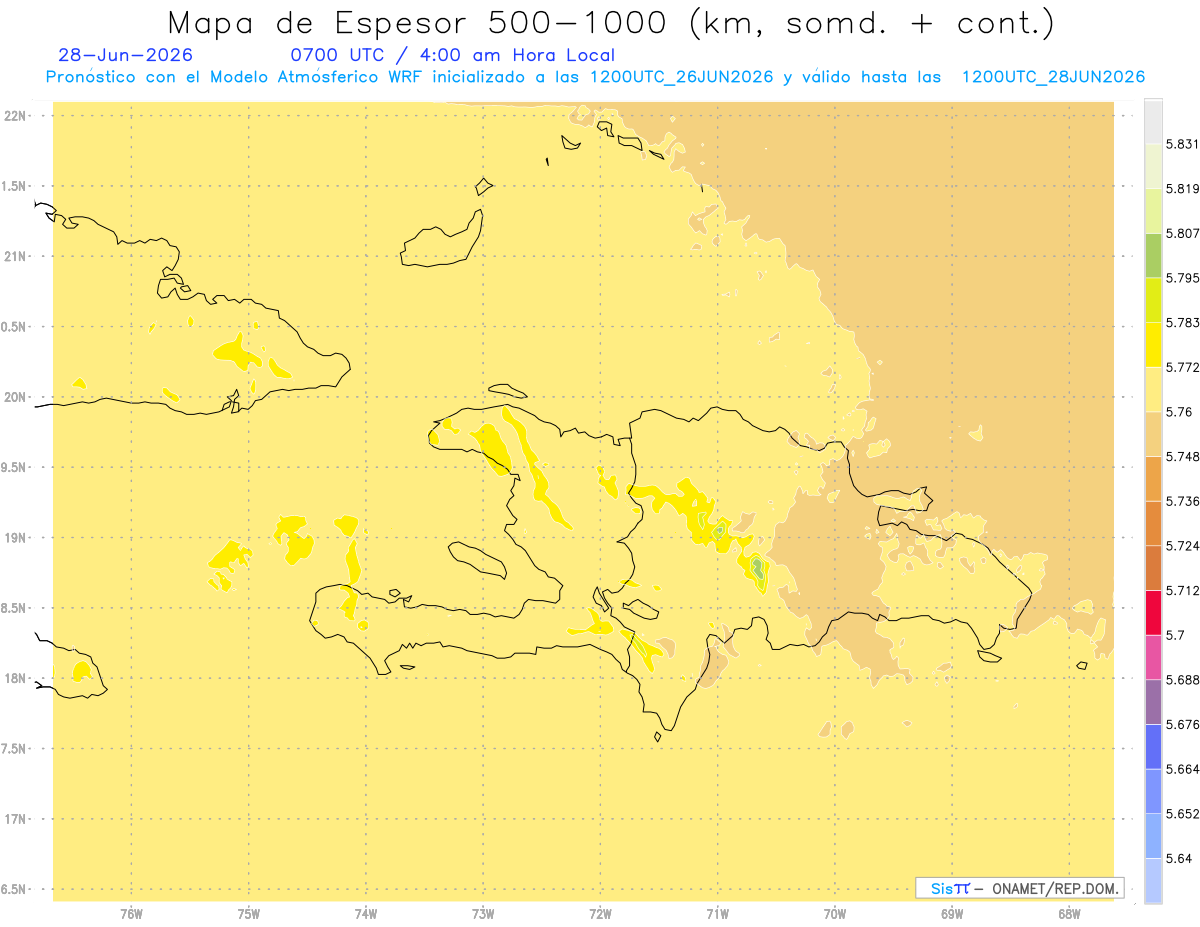Click the orange legend band between 5.736 and 5.748
The image size is (1200, 927).
point(1153,479)
